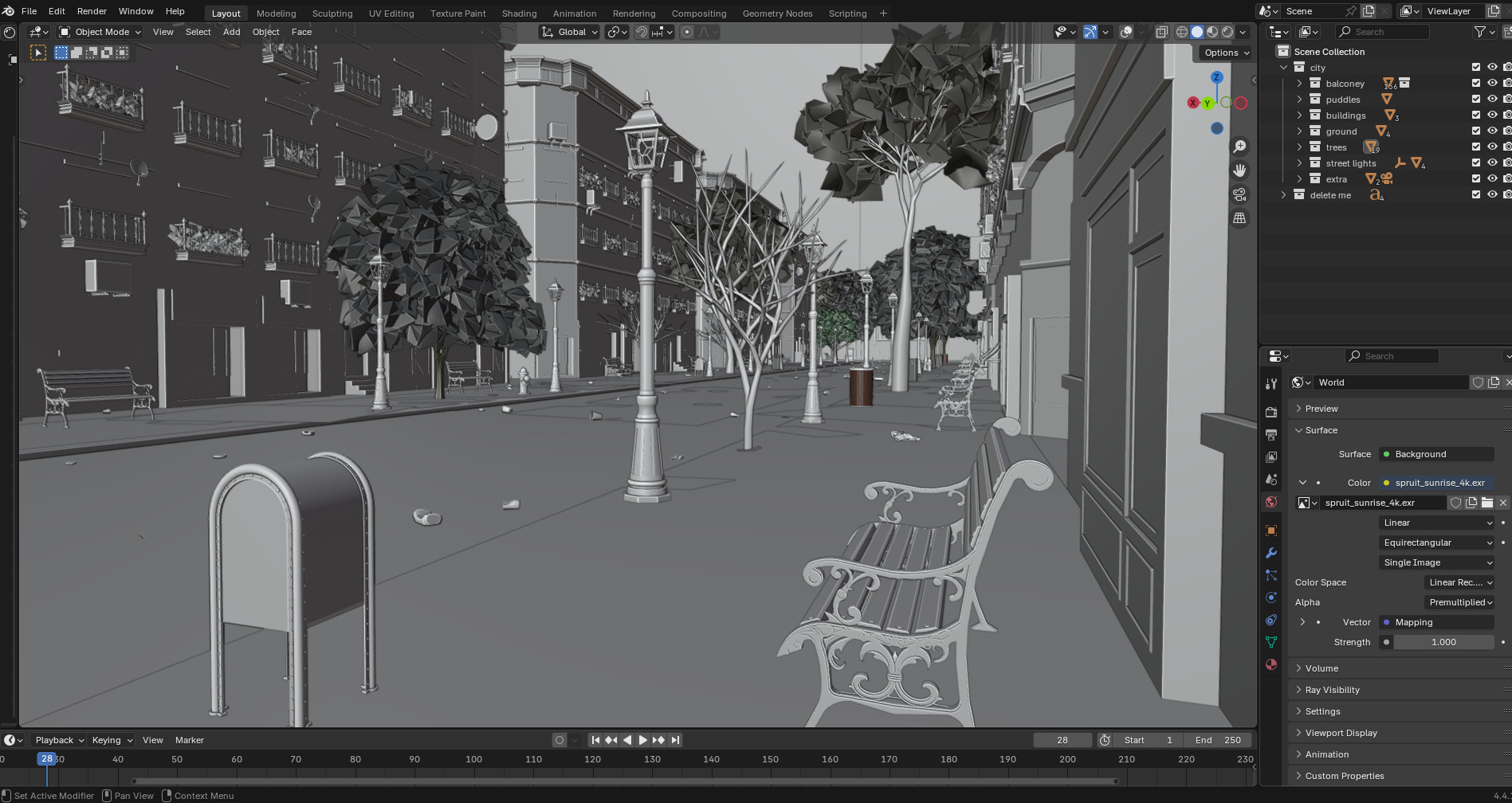This screenshot has height=803, width=1512.
Task: Open the Material properties tab
Action: [1271, 664]
